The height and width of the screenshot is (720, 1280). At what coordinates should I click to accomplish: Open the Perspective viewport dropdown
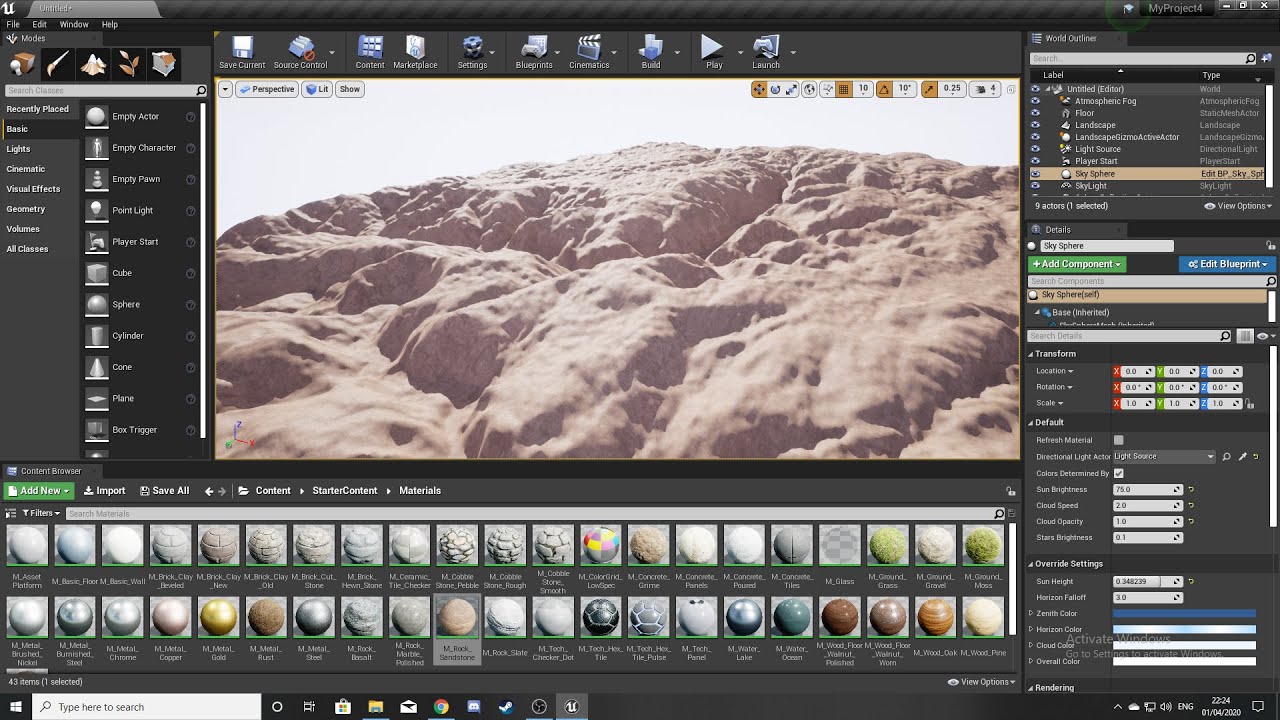point(266,89)
